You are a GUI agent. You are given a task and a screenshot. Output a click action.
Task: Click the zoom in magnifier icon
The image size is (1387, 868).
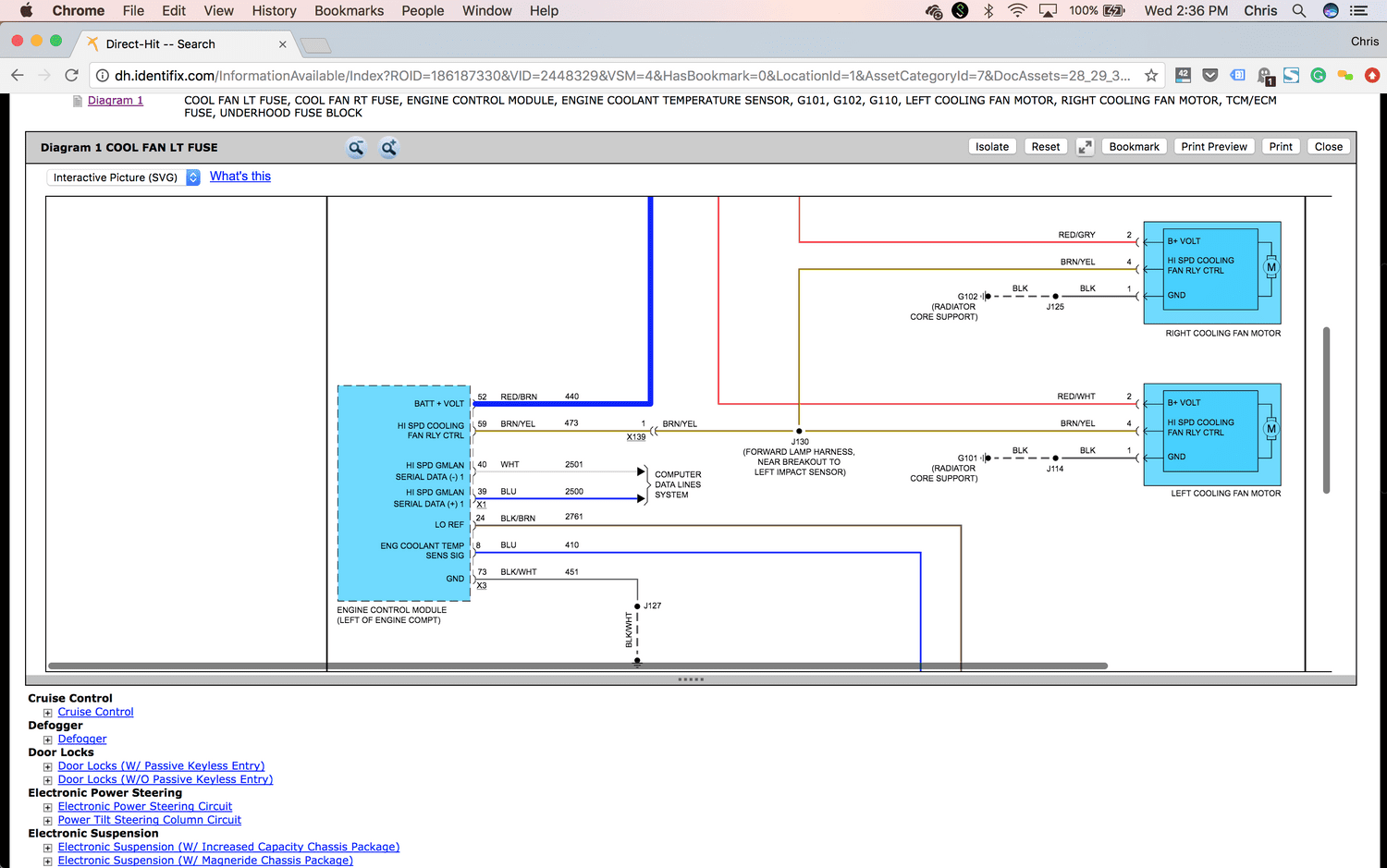click(388, 147)
